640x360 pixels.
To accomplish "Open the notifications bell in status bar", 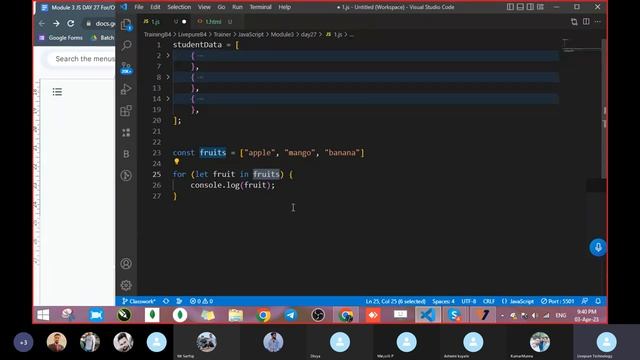I will [598, 301].
